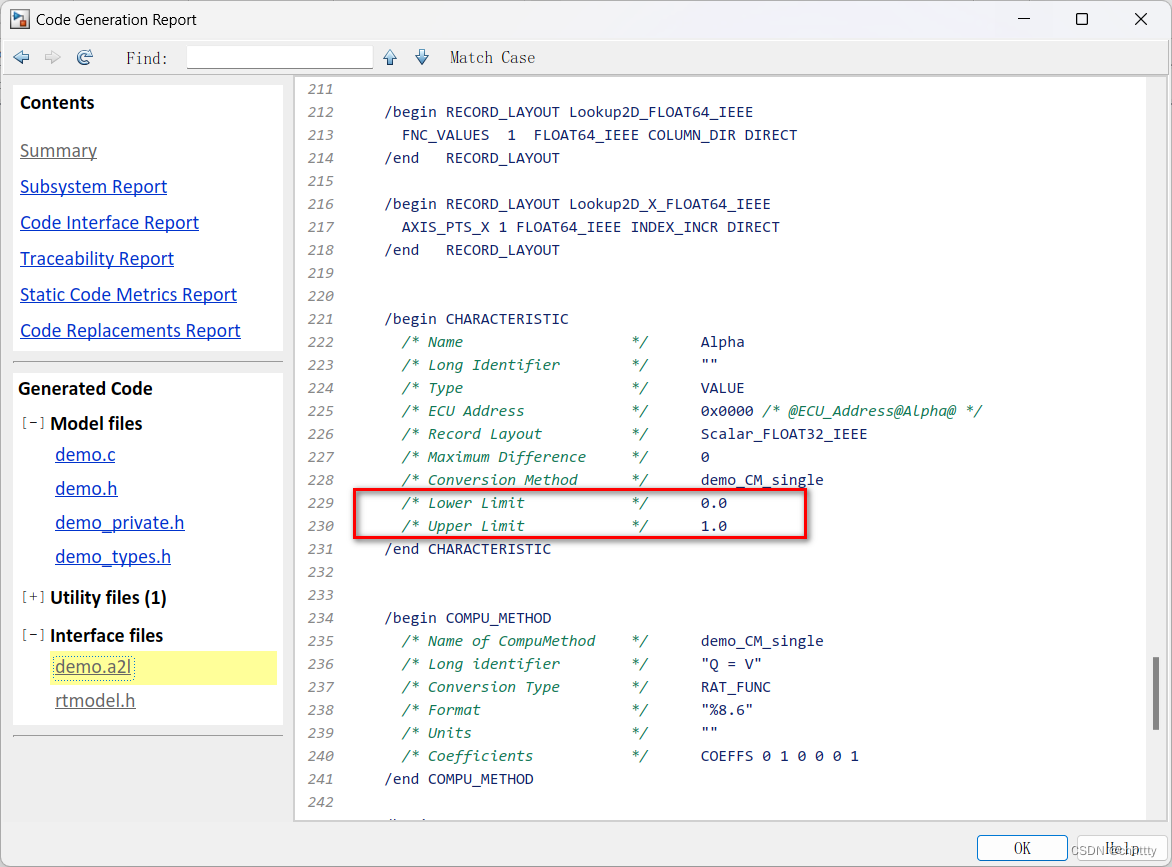Click the vertical scrollbar thumb of code view
Viewport: 1172px width, 867px height.
[x=1156, y=693]
